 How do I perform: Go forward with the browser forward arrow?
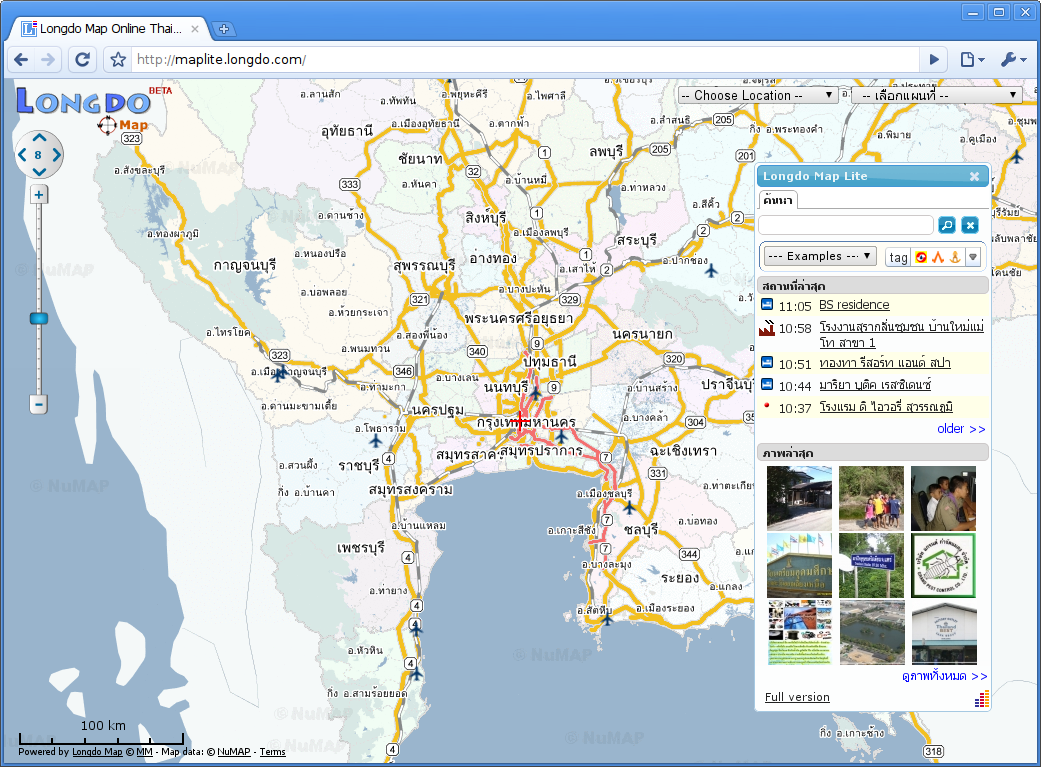click(x=48, y=60)
